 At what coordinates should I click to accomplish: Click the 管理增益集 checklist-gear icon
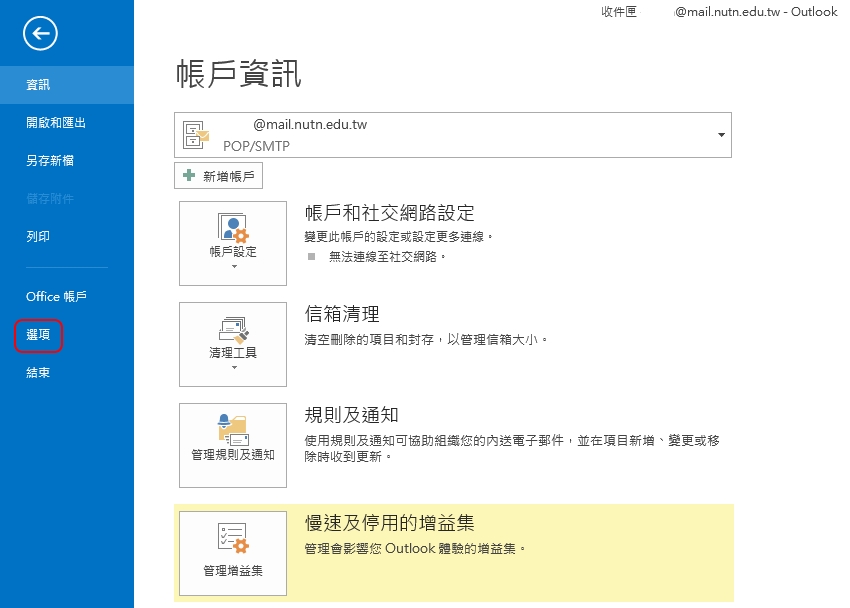point(233,538)
